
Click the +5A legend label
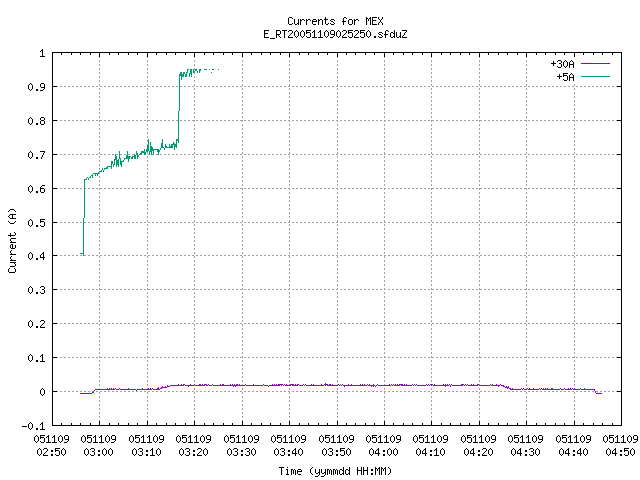(565, 77)
